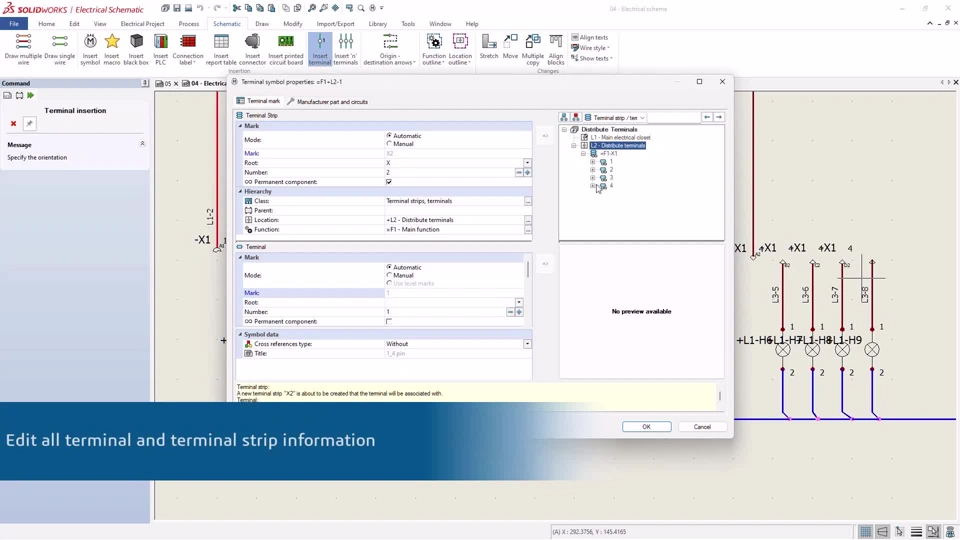Open Origin - destination arrows tool
This screenshot has height=540, width=960.
point(389,49)
